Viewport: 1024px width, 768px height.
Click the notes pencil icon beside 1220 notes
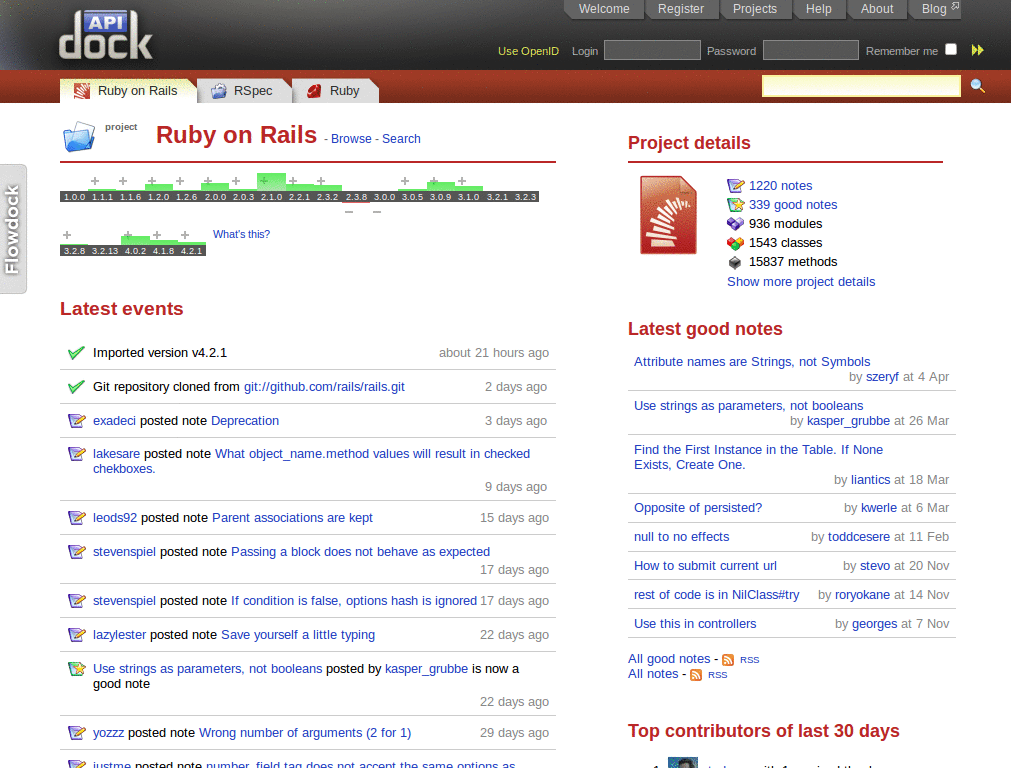[x=735, y=185]
